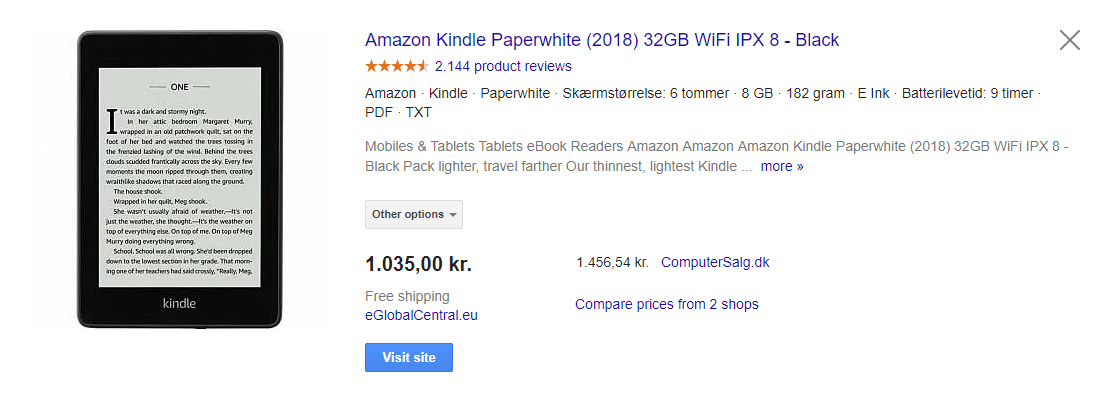This screenshot has width=1099, height=406.
Task: Click the 1.456,54 kr. price
Action: point(613,263)
